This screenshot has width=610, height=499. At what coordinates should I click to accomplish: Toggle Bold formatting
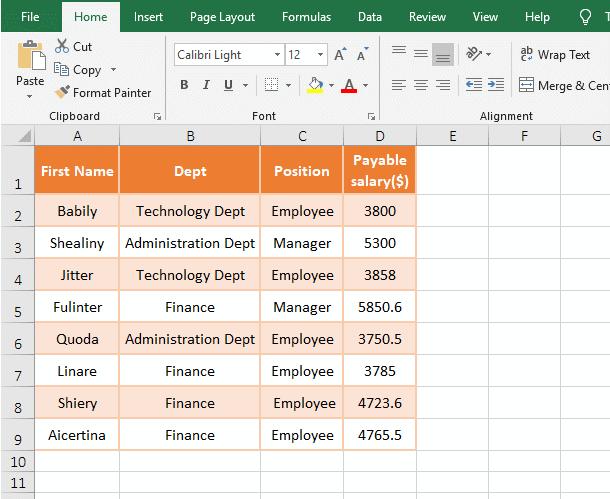tap(184, 85)
